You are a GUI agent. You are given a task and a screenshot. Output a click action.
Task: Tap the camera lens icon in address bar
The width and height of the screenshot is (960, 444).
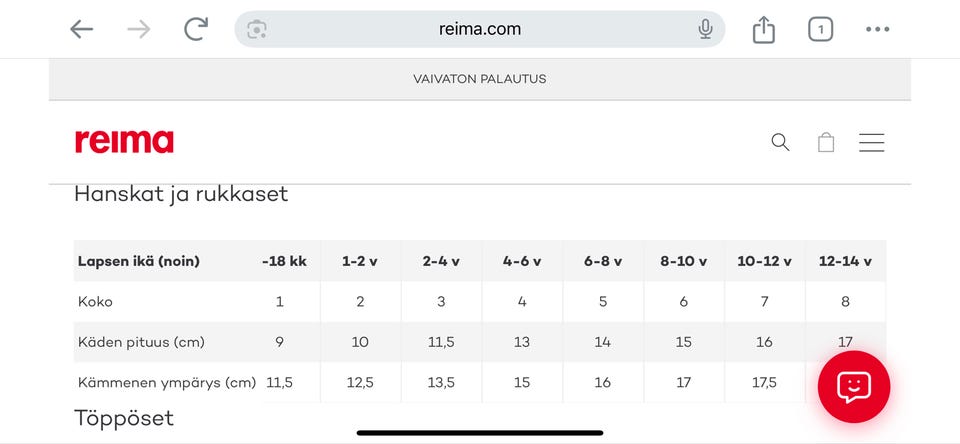257,29
